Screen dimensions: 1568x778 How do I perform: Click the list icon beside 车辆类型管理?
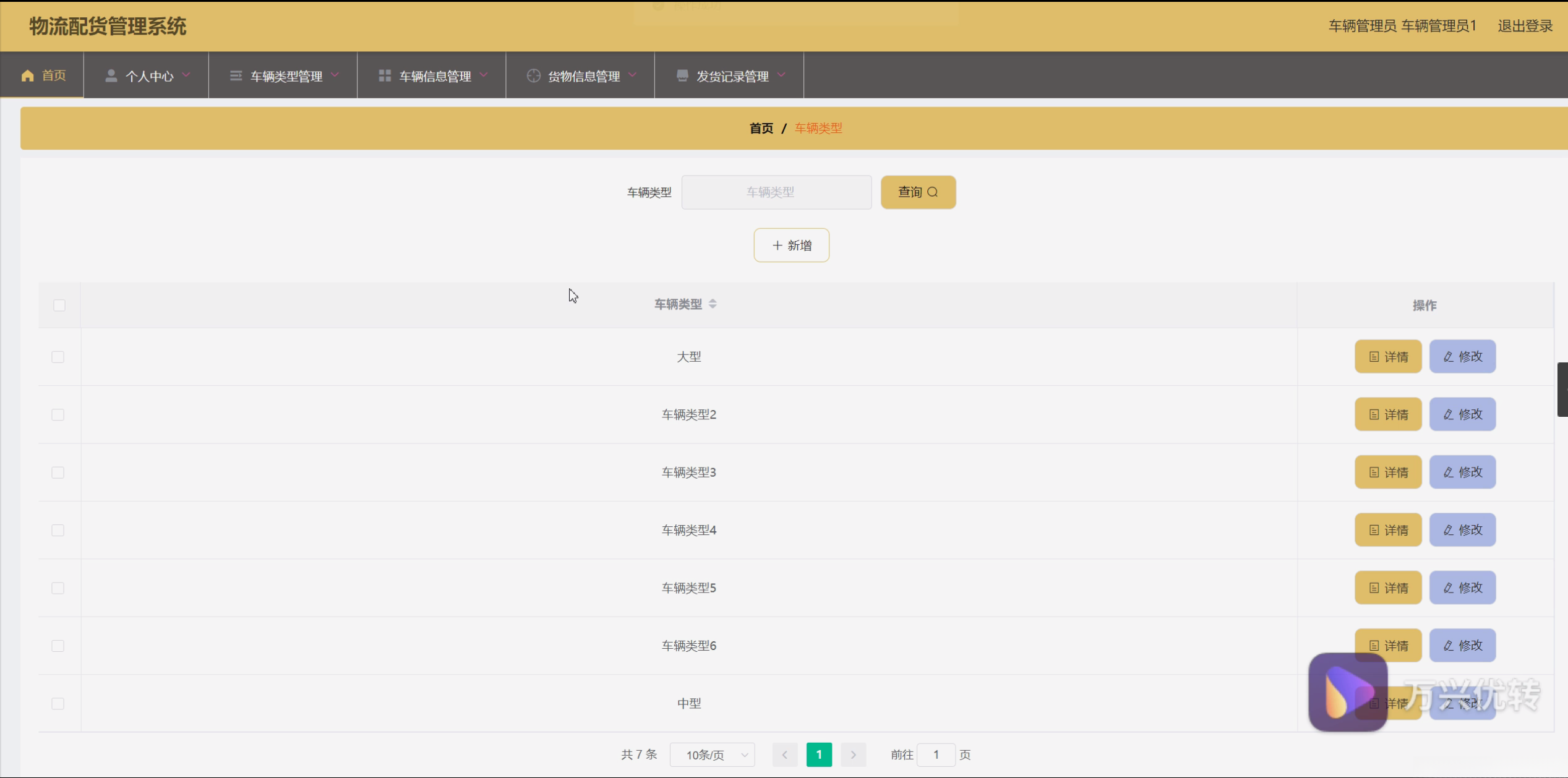[236, 75]
